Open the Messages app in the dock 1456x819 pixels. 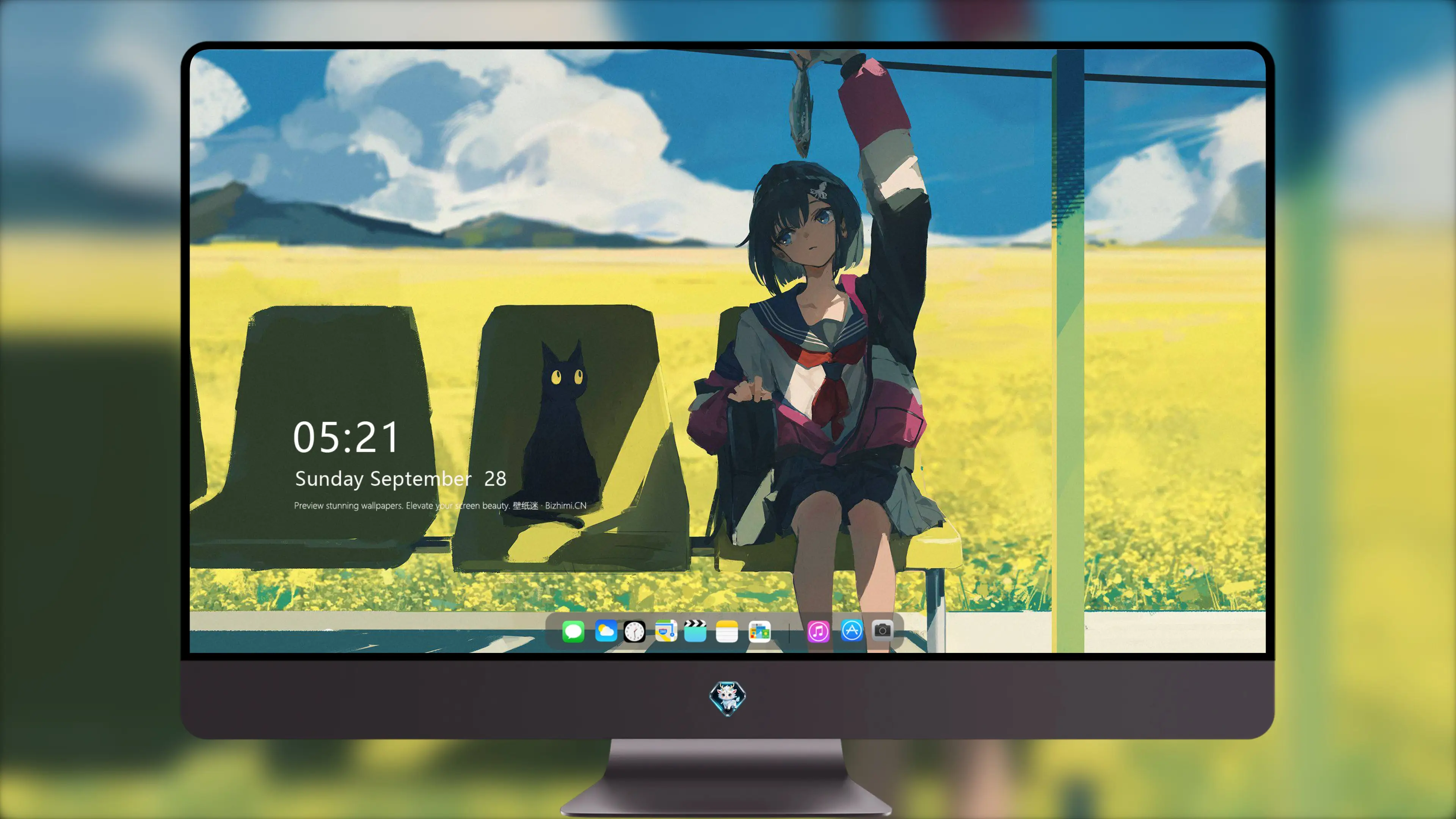(x=573, y=631)
